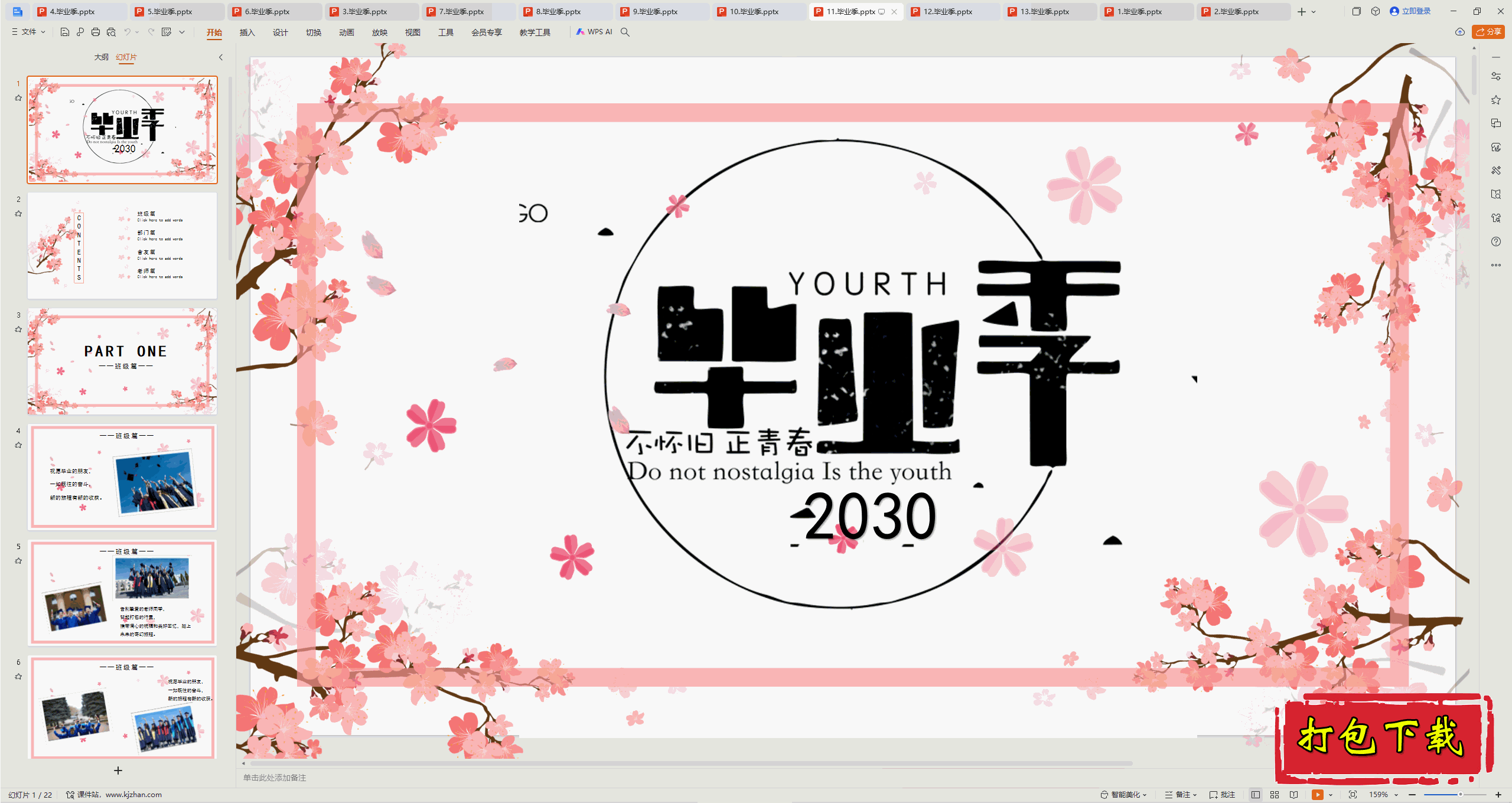Click the undo arrow icon
1512x803 pixels.
click(x=127, y=32)
